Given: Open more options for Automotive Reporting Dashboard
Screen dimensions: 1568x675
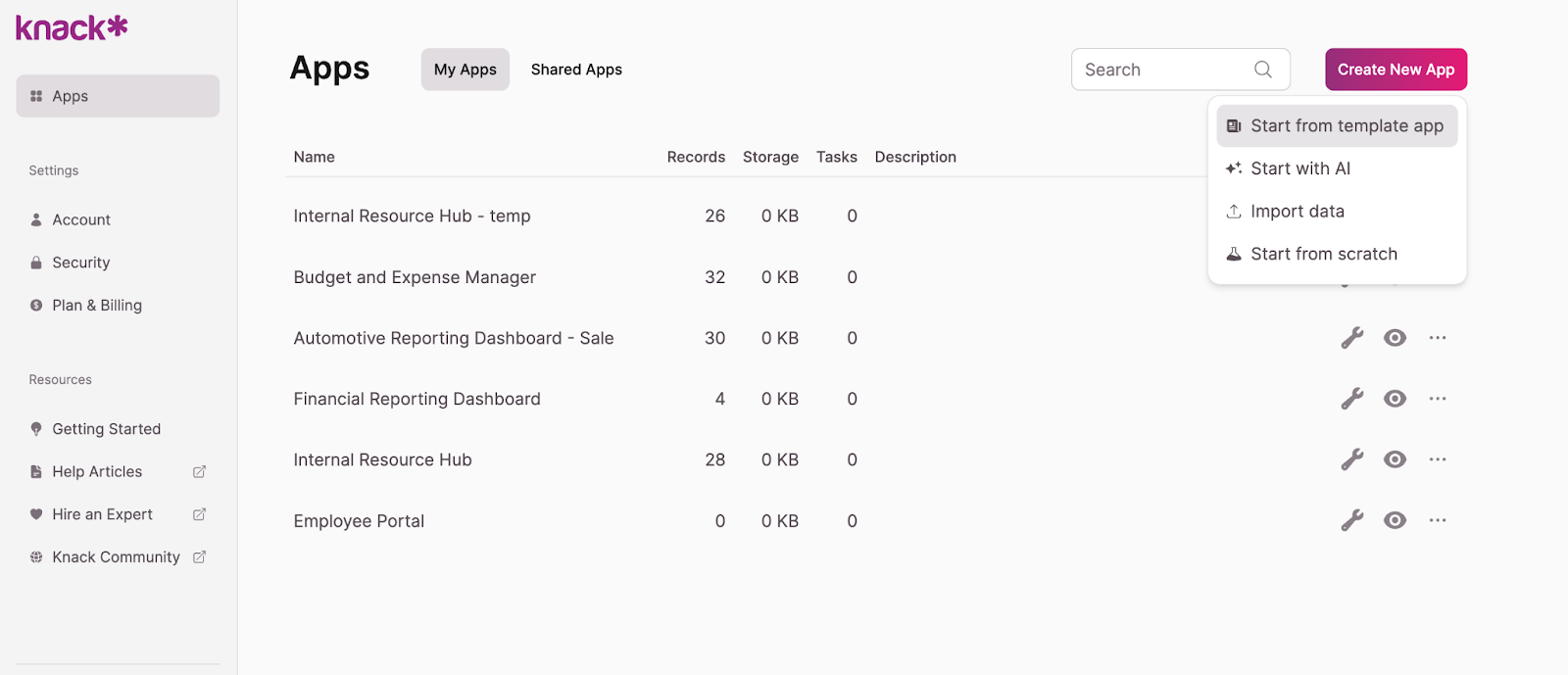Looking at the screenshot, I should coord(1438,338).
